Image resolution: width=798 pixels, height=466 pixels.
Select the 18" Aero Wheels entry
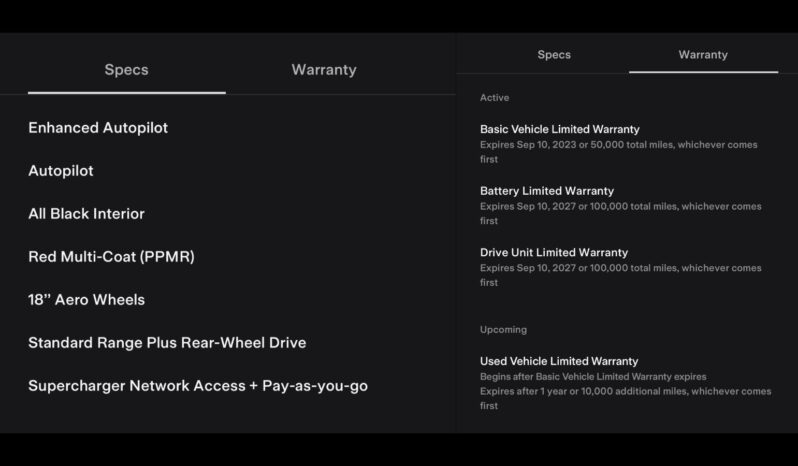[87, 300]
